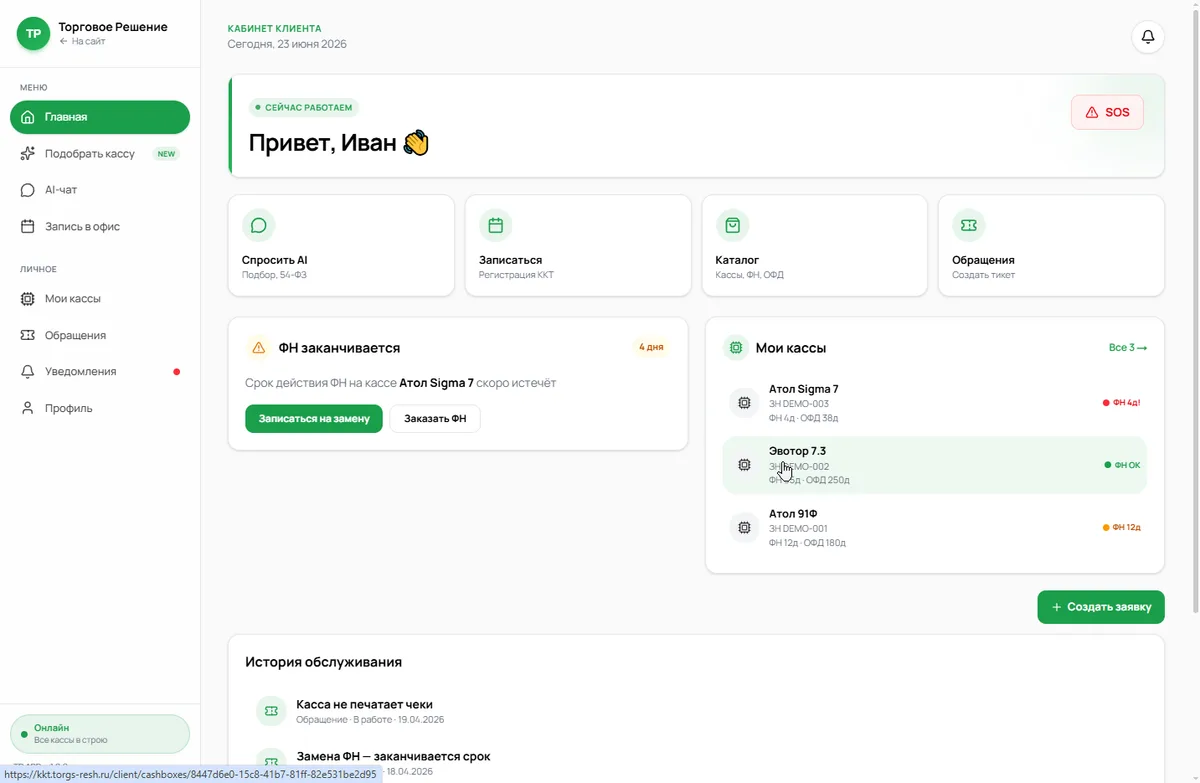Click the home icon beside Главная
1200x783 pixels.
[x=28, y=117]
